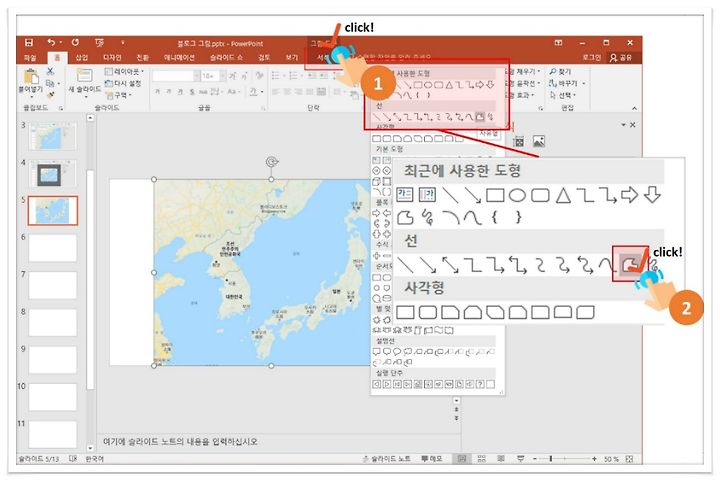
Task: Open the format pane options dropdown arrow
Action: tap(623, 125)
